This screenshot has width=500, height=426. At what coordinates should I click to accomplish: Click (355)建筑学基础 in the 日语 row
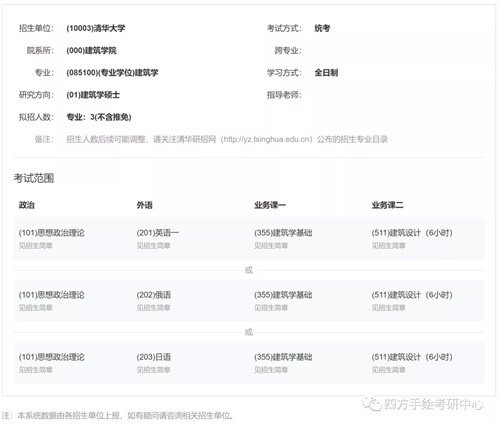tap(283, 357)
